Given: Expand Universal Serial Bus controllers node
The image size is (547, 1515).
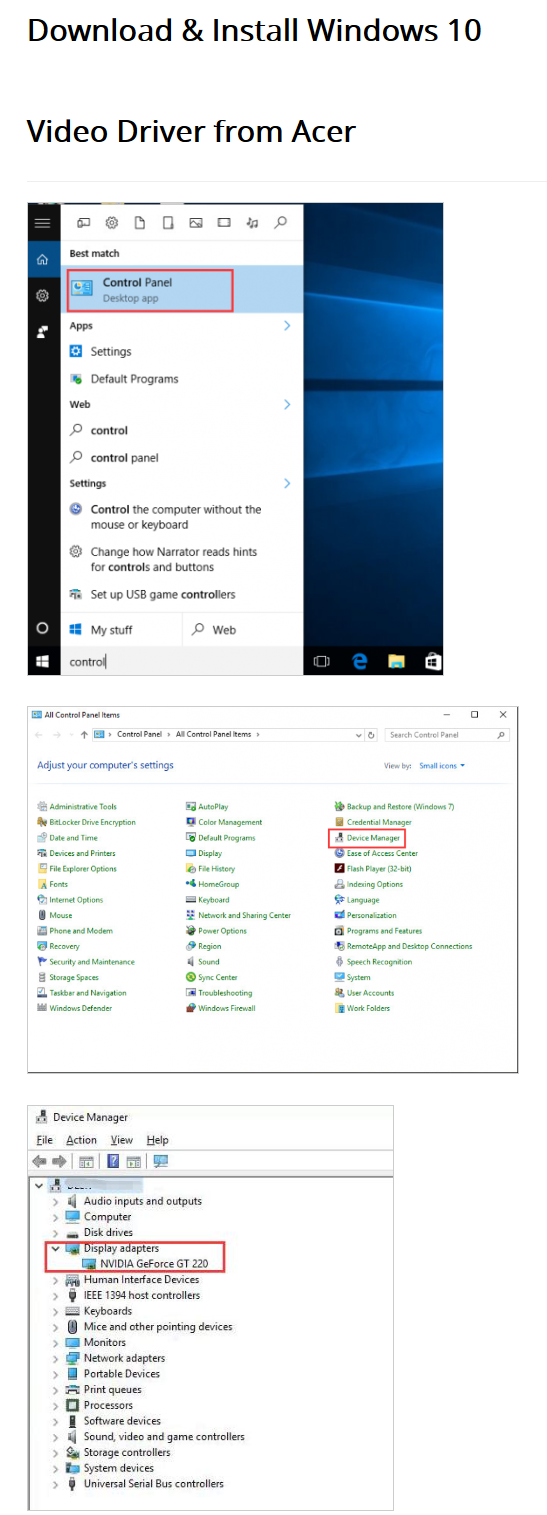Looking at the screenshot, I should [x=54, y=1484].
